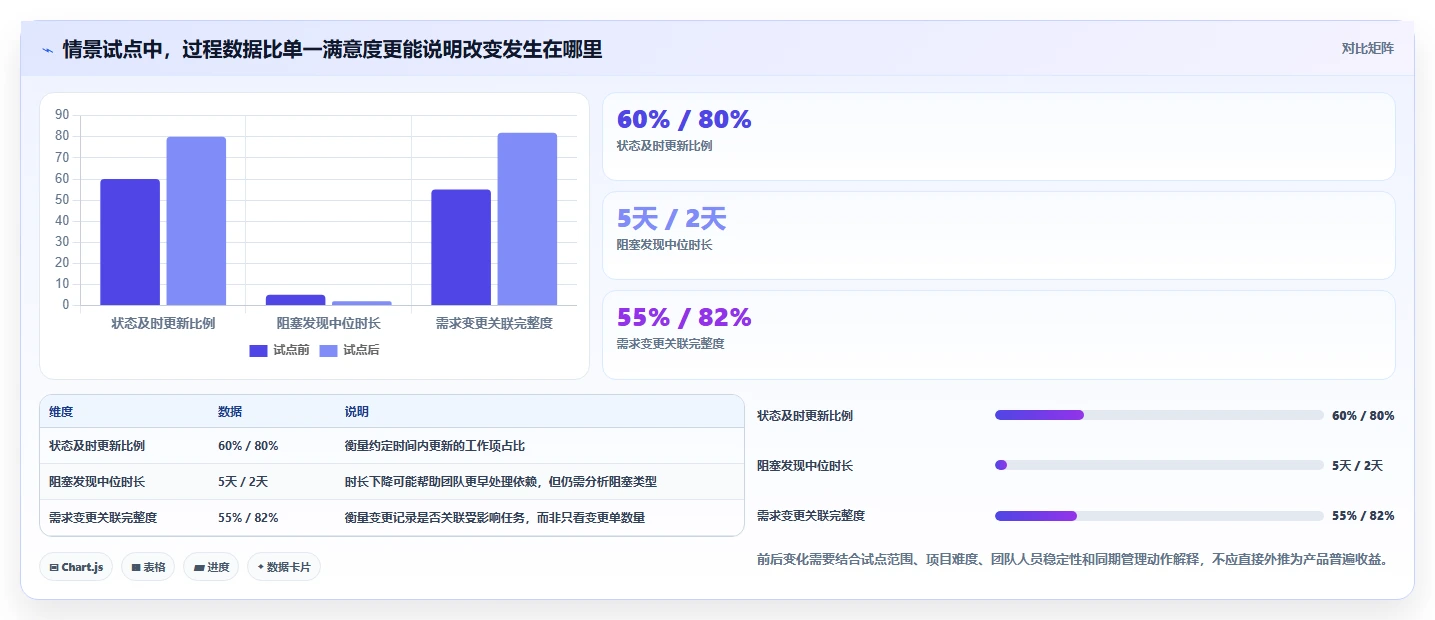Click the 试点前 bar for 阻塞发现中位时长
The height and width of the screenshot is (620, 1435).
tap(295, 300)
